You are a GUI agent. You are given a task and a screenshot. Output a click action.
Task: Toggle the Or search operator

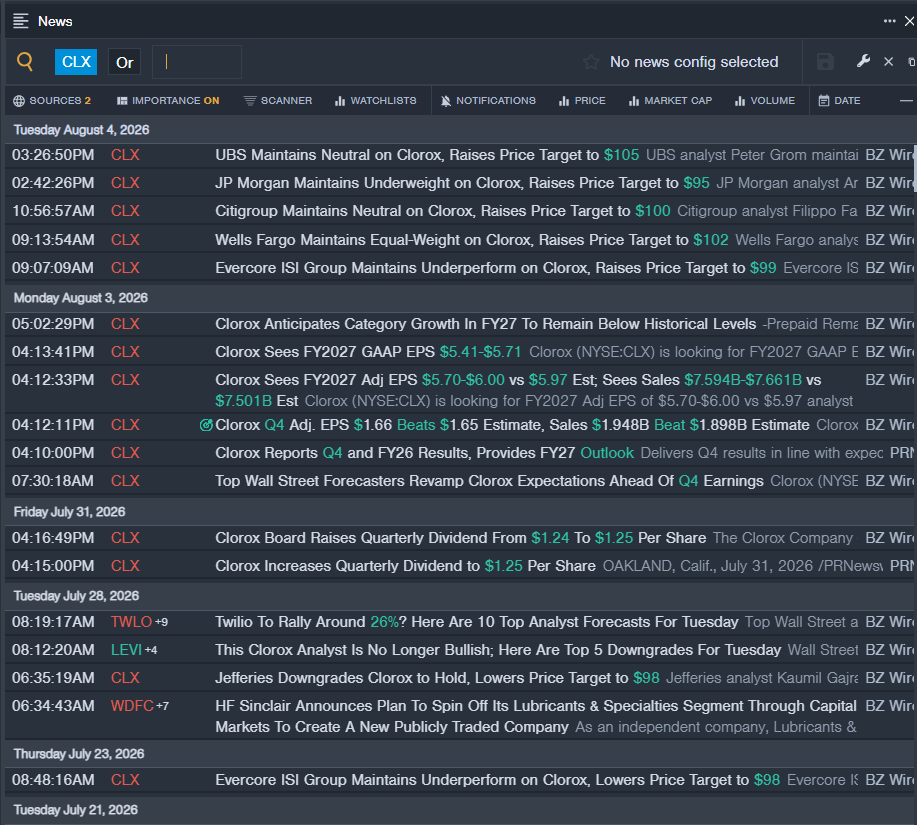pyautogui.click(x=125, y=62)
